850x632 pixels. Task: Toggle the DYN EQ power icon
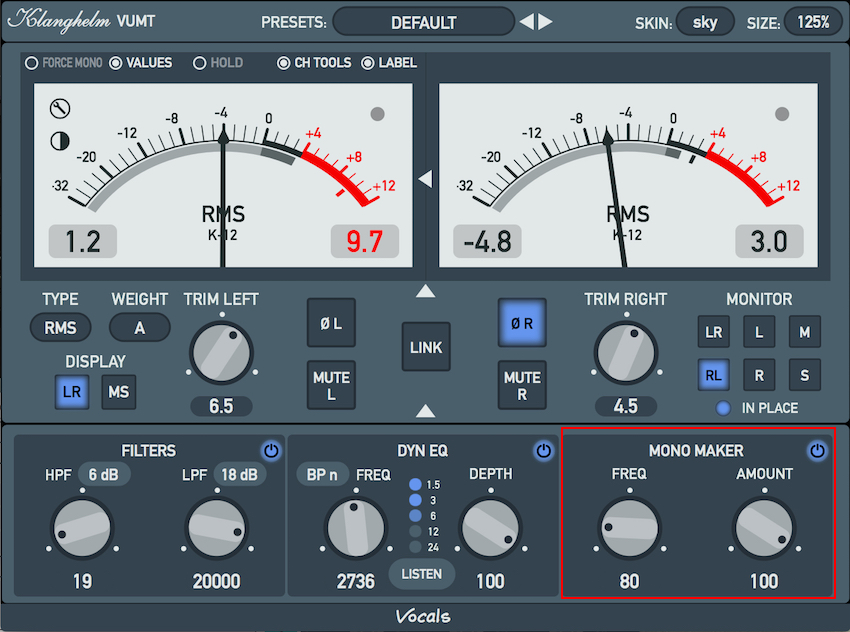click(x=544, y=450)
